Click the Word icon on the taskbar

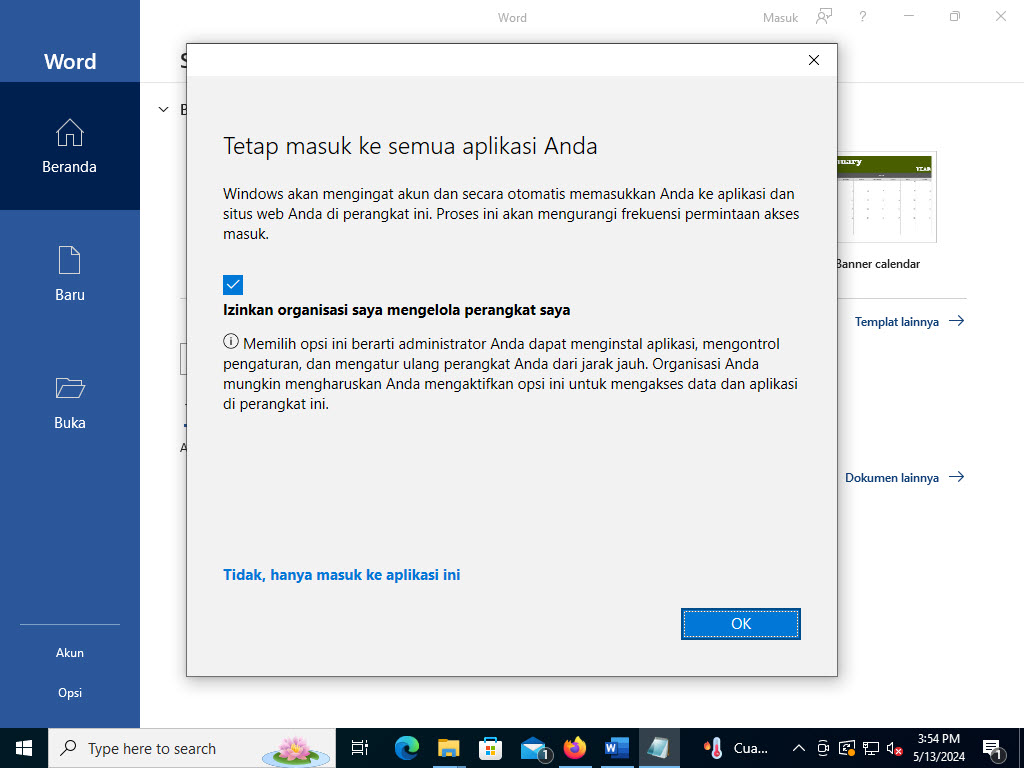616,748
